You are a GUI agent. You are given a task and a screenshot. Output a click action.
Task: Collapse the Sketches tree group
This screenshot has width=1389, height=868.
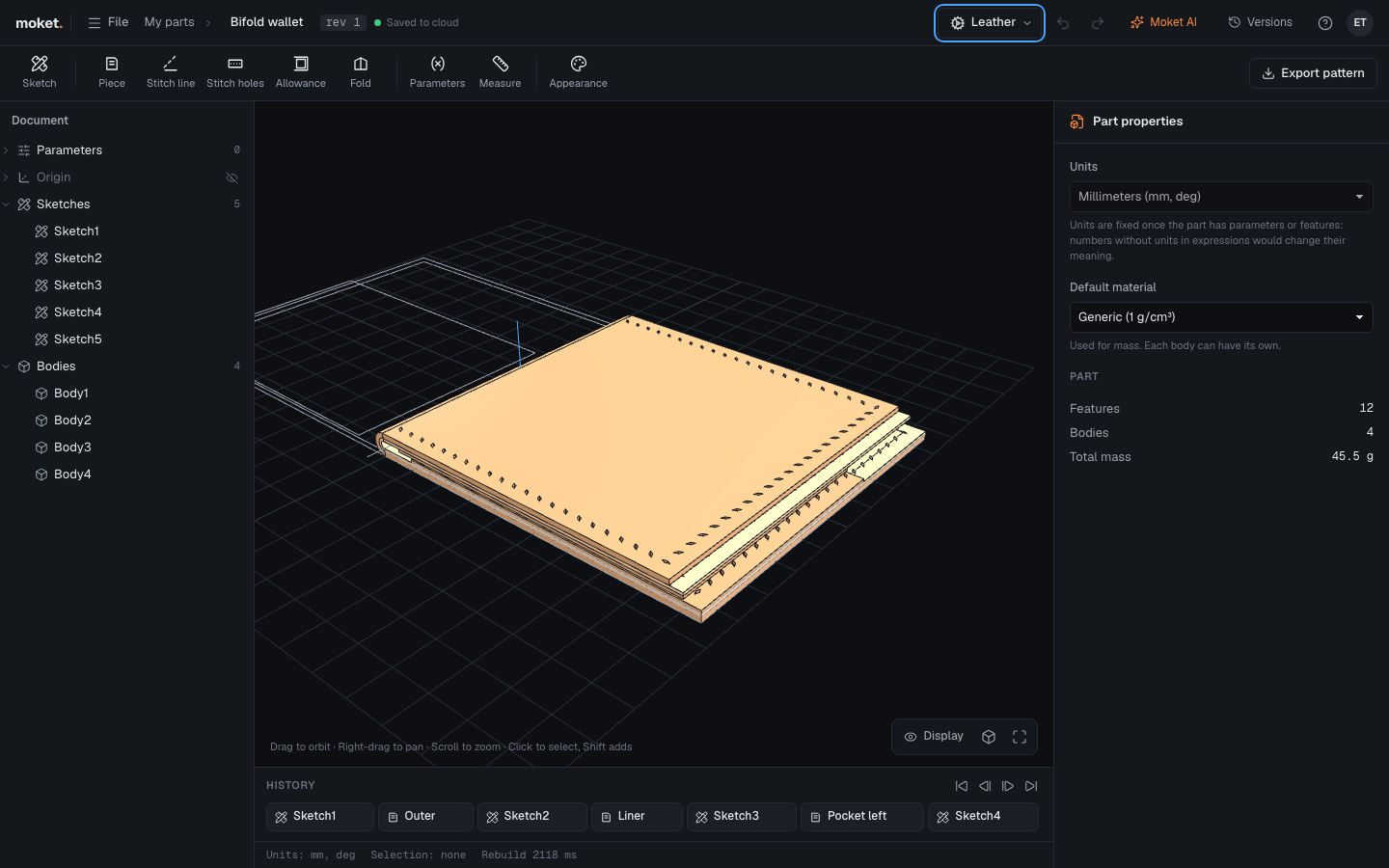7,204
